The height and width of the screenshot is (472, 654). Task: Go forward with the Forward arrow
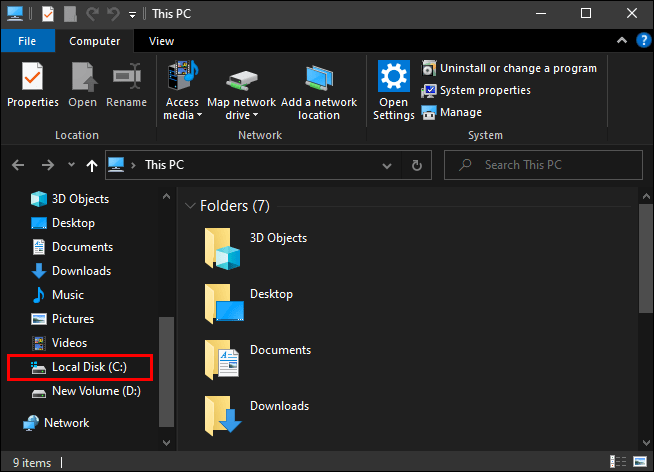tap(48, 165)
